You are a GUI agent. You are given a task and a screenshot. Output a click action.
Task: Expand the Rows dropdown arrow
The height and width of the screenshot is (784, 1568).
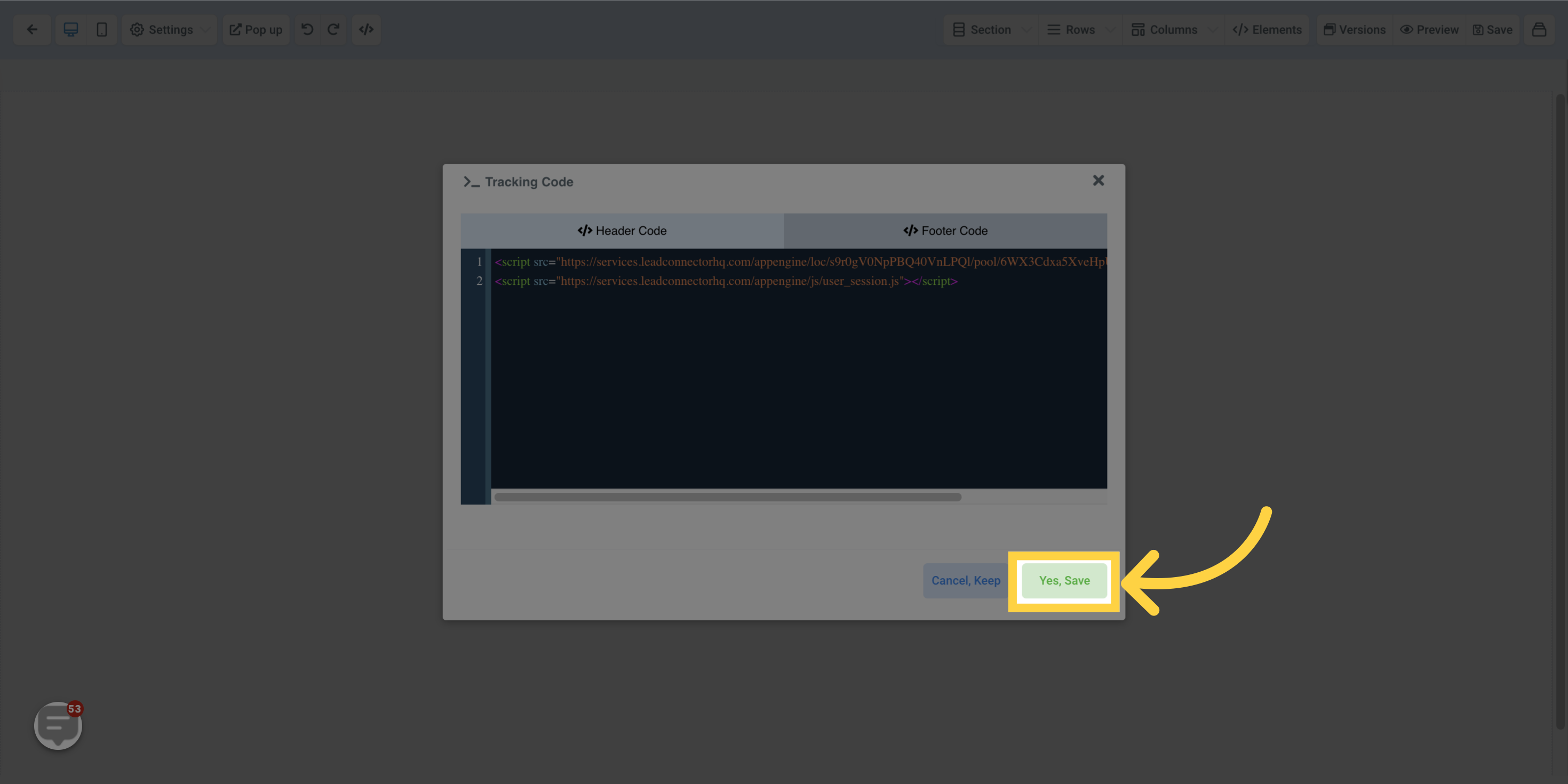(1111, 29)
